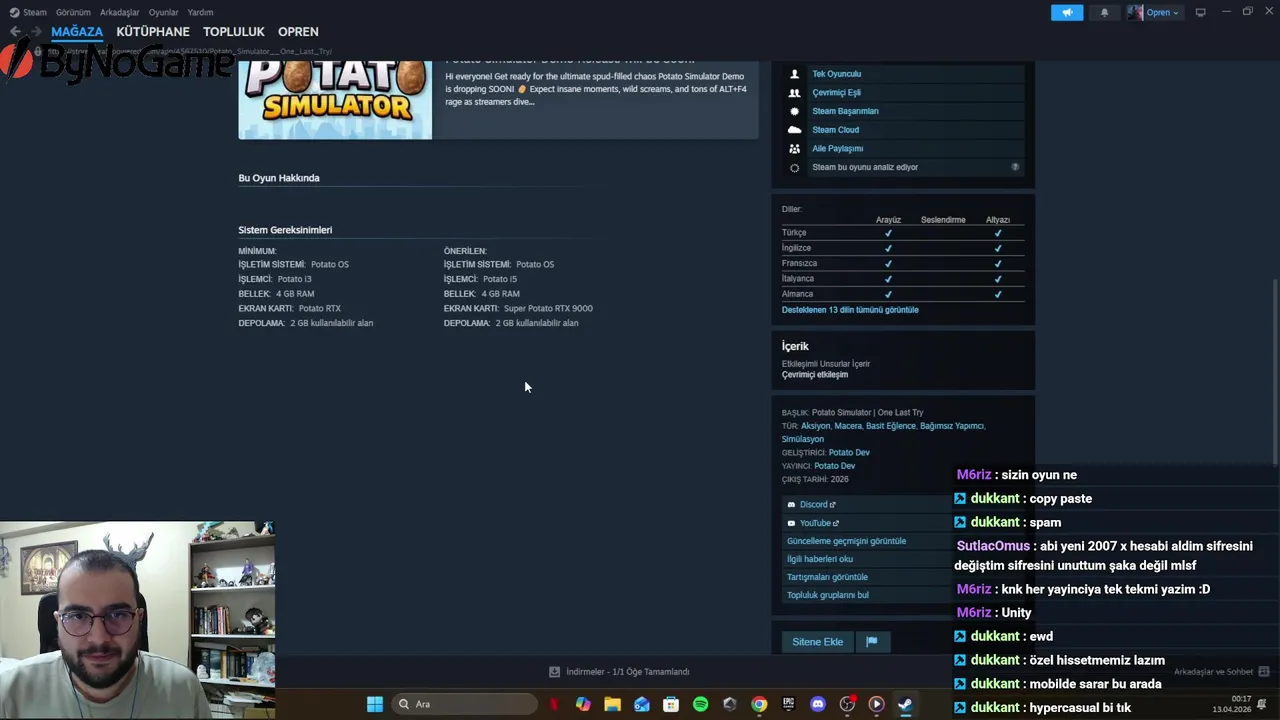The width and height of the screenshot is (1280, 720).
Task: Click the Çevrimiçi etkileşim content text
Action: click(815, 375)
